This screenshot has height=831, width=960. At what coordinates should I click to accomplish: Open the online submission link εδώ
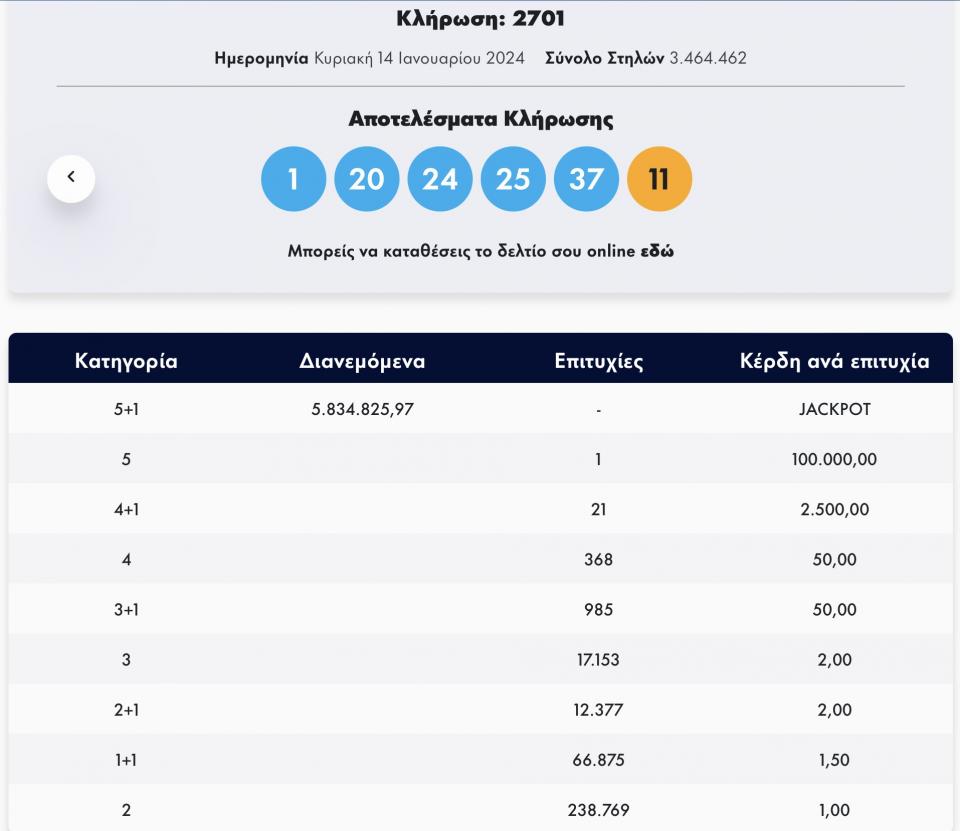657,251
